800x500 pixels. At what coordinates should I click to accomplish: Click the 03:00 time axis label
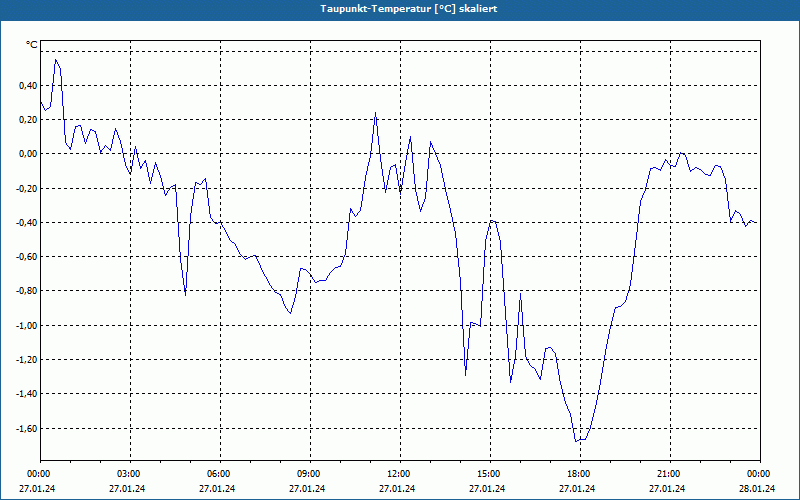pos(128,474)
